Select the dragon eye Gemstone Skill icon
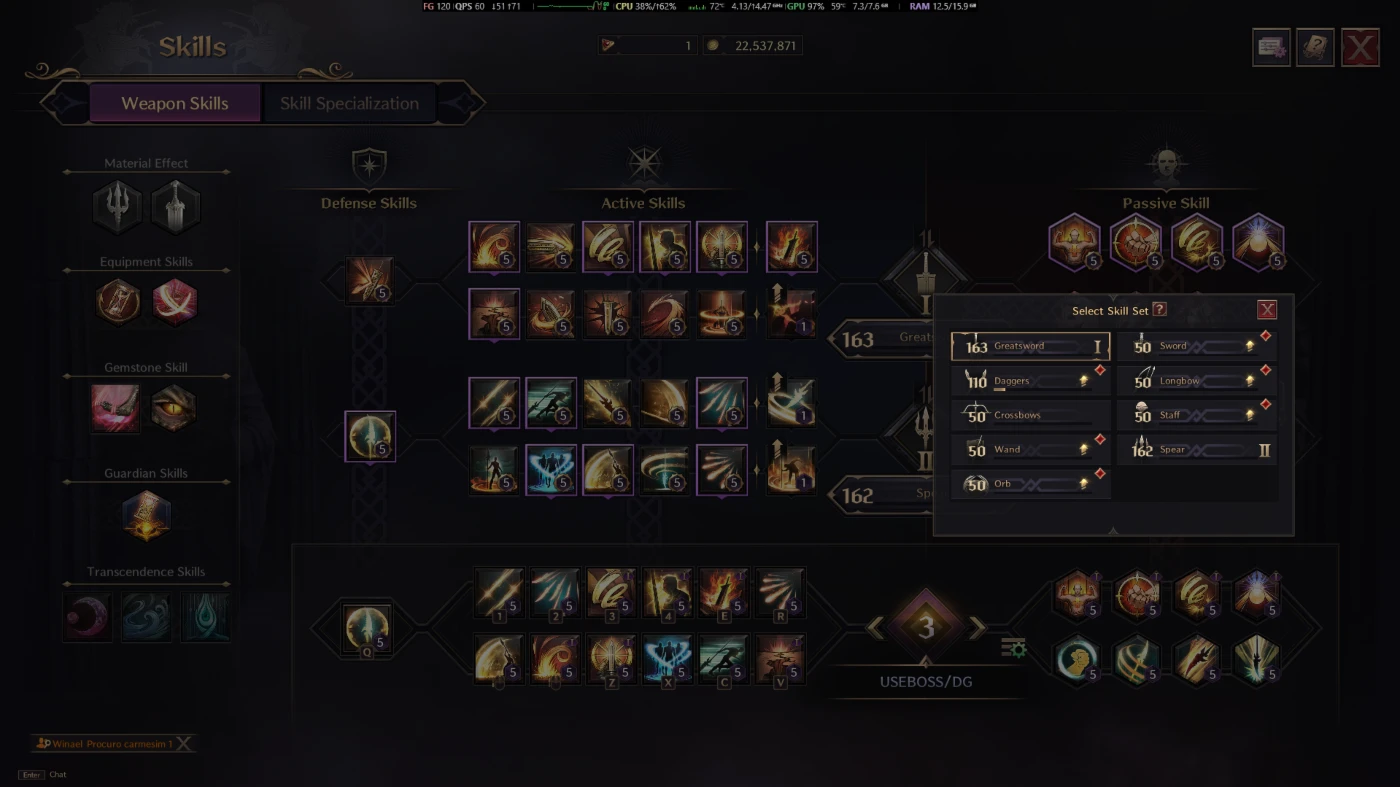Image resolution: width=1400 pixels, height=787 pixels. point(174,408)
